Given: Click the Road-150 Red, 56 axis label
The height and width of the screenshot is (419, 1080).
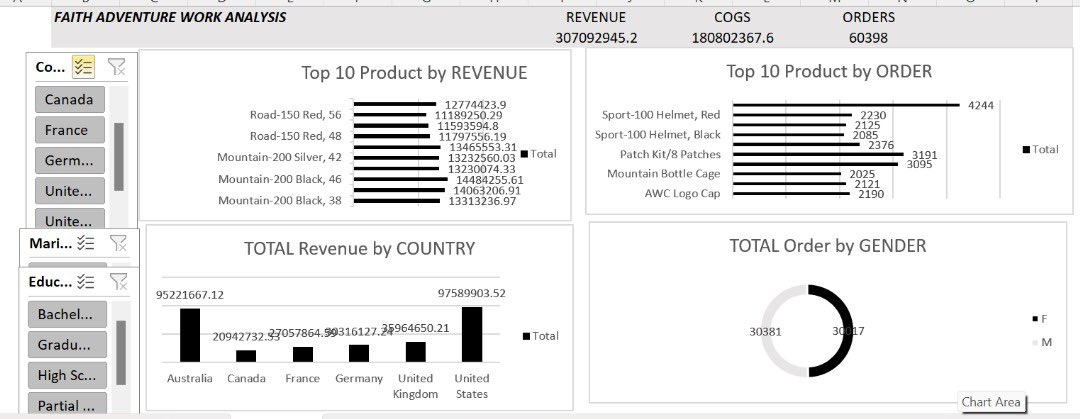Looking at the screenshot, I should 295,114.
